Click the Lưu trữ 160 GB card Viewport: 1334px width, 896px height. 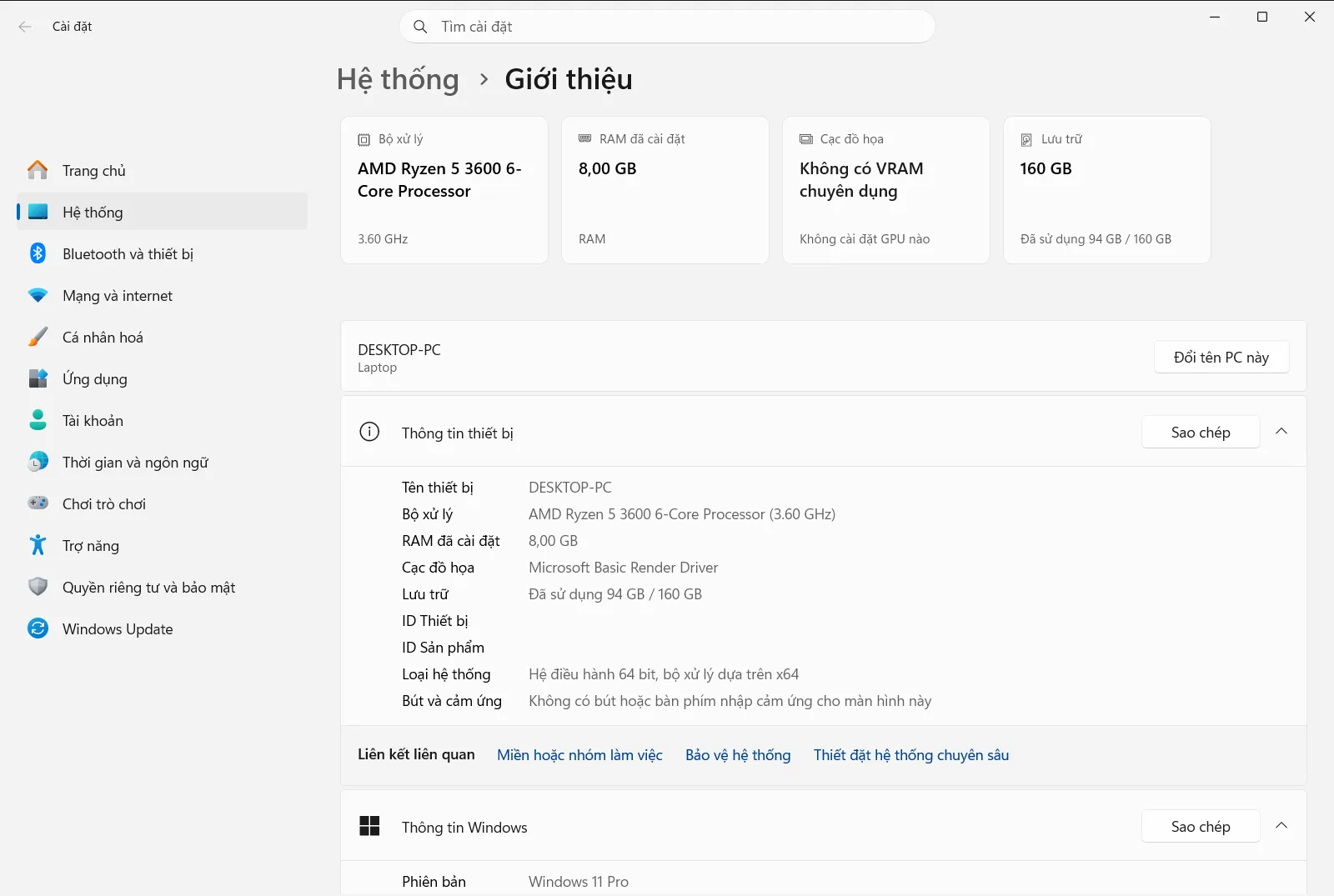point(1107,190)
